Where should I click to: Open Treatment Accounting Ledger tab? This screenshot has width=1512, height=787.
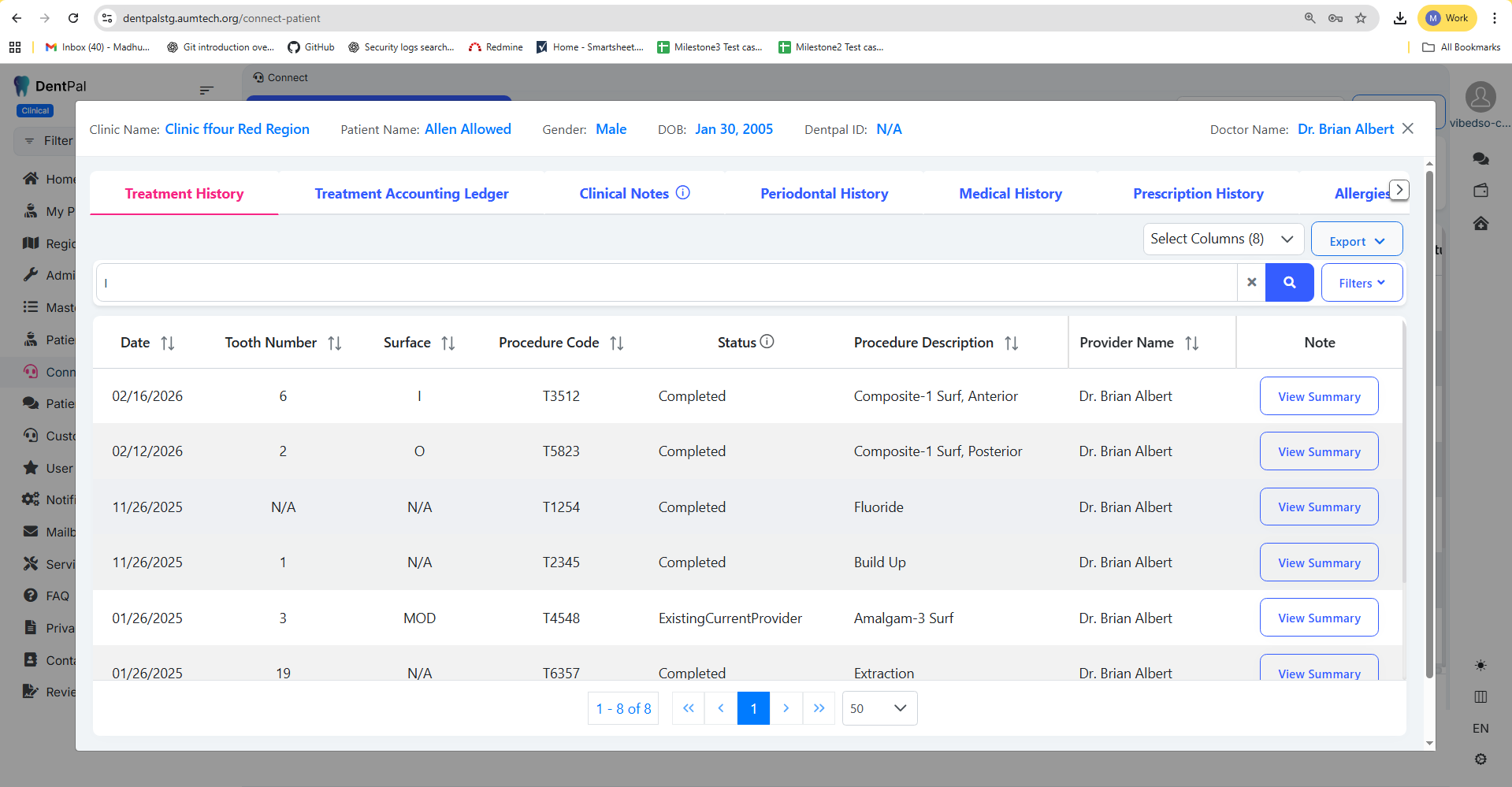click(x=411, y=194)
